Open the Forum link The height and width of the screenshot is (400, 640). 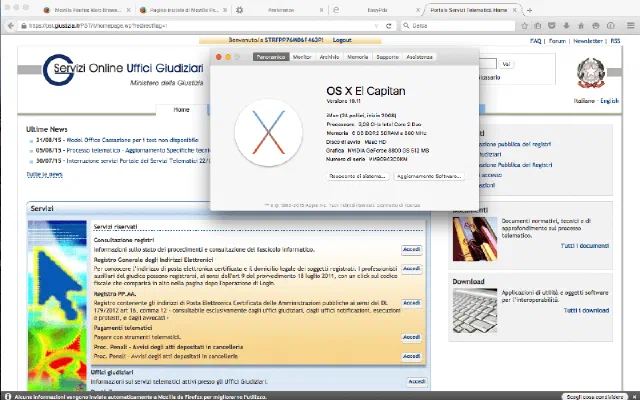[x=557, y=41]
